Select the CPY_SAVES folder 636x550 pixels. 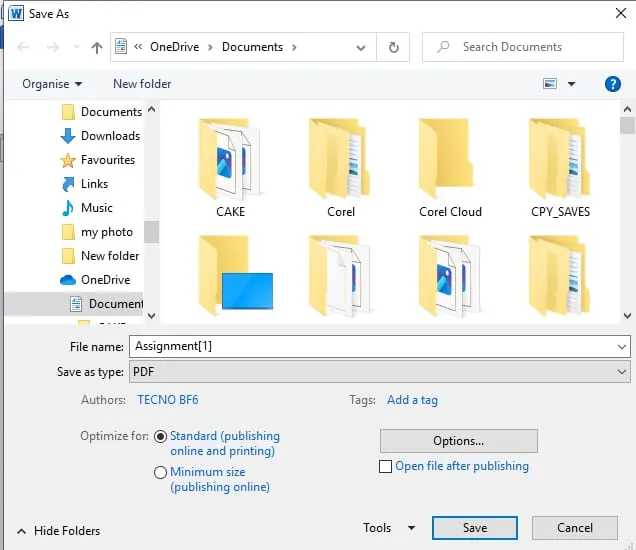click(561, 168)
